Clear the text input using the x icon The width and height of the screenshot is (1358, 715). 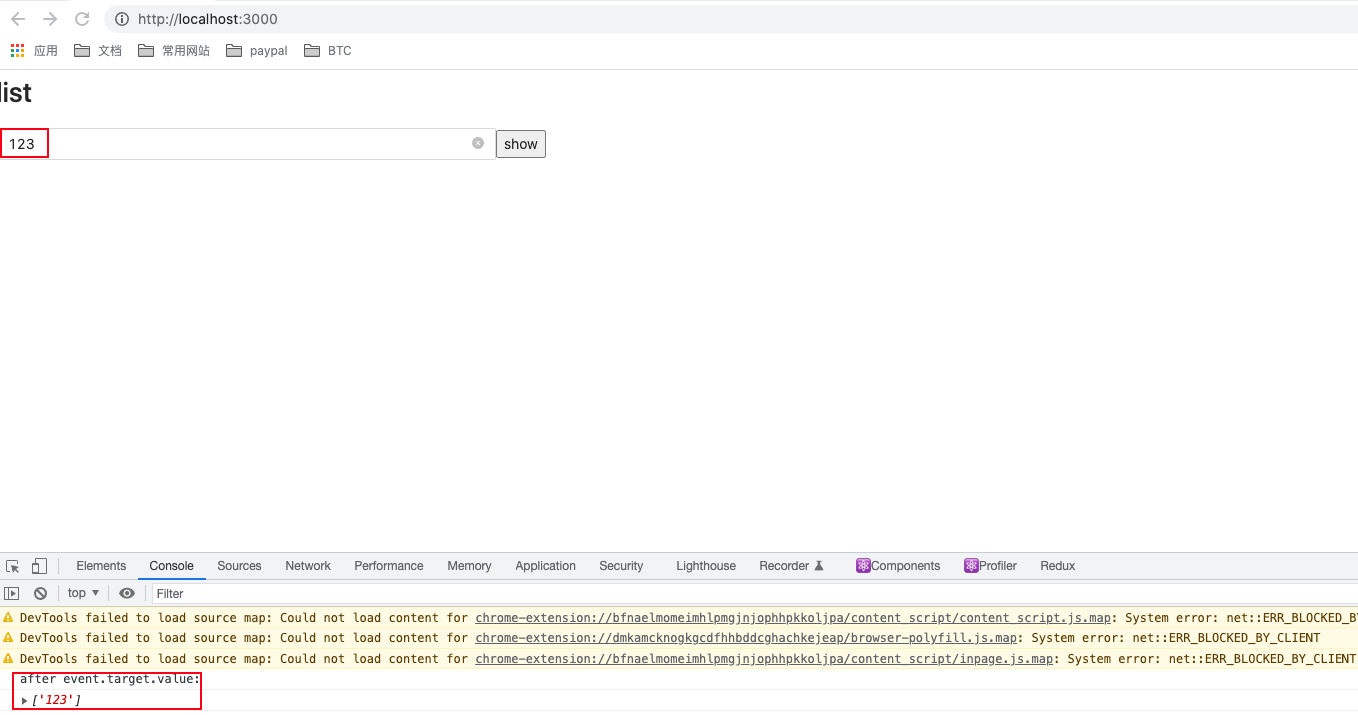[477, 143]
